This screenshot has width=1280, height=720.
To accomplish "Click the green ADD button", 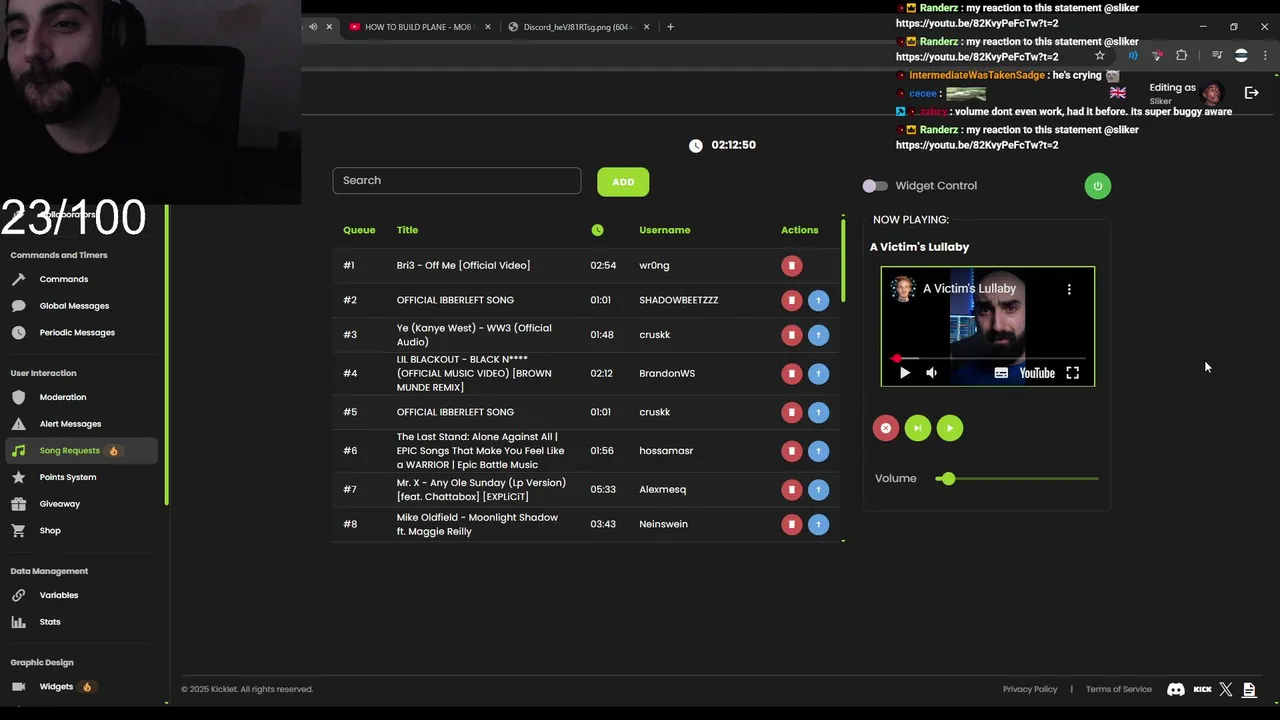I will pyautogui.click(x=623, y=182).
